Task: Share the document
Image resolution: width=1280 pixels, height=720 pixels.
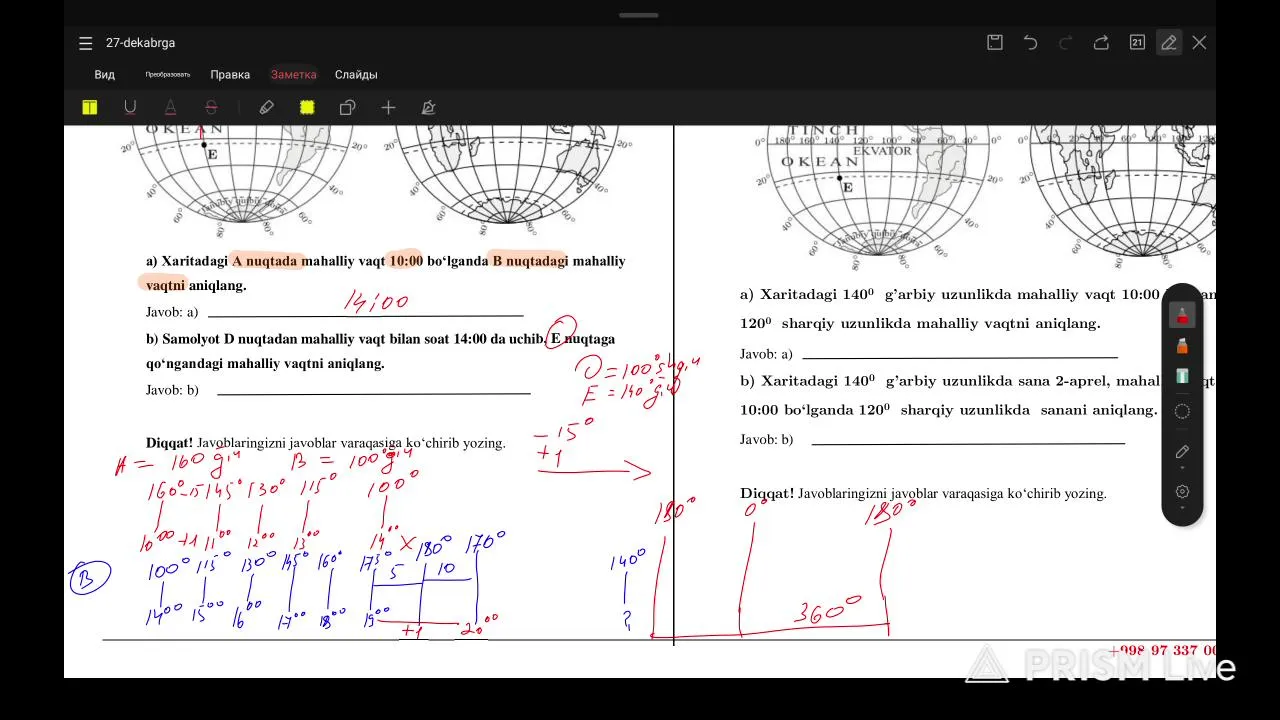Action: 1101,42
